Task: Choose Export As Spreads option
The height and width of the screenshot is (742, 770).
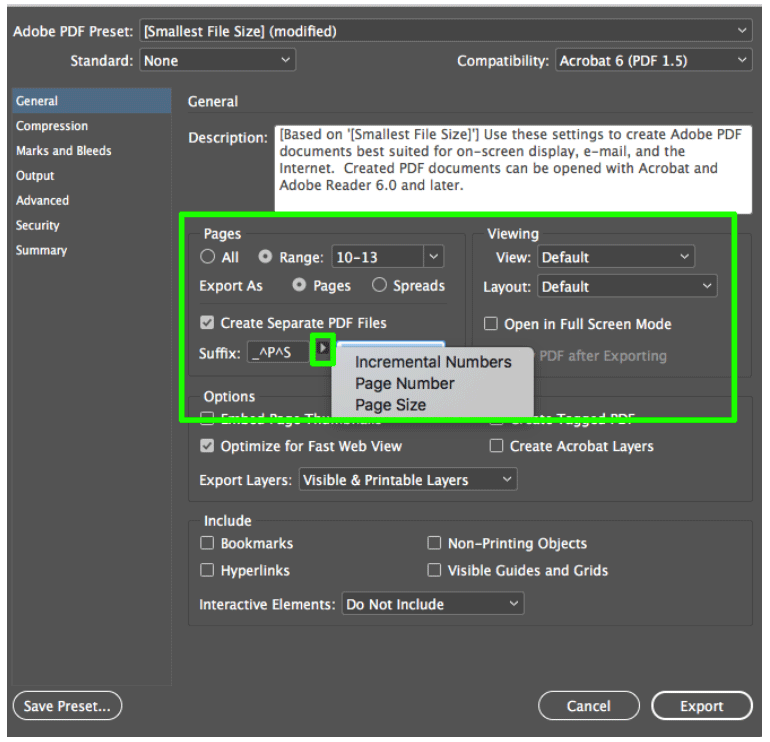Action: click(x=379, y=285)
